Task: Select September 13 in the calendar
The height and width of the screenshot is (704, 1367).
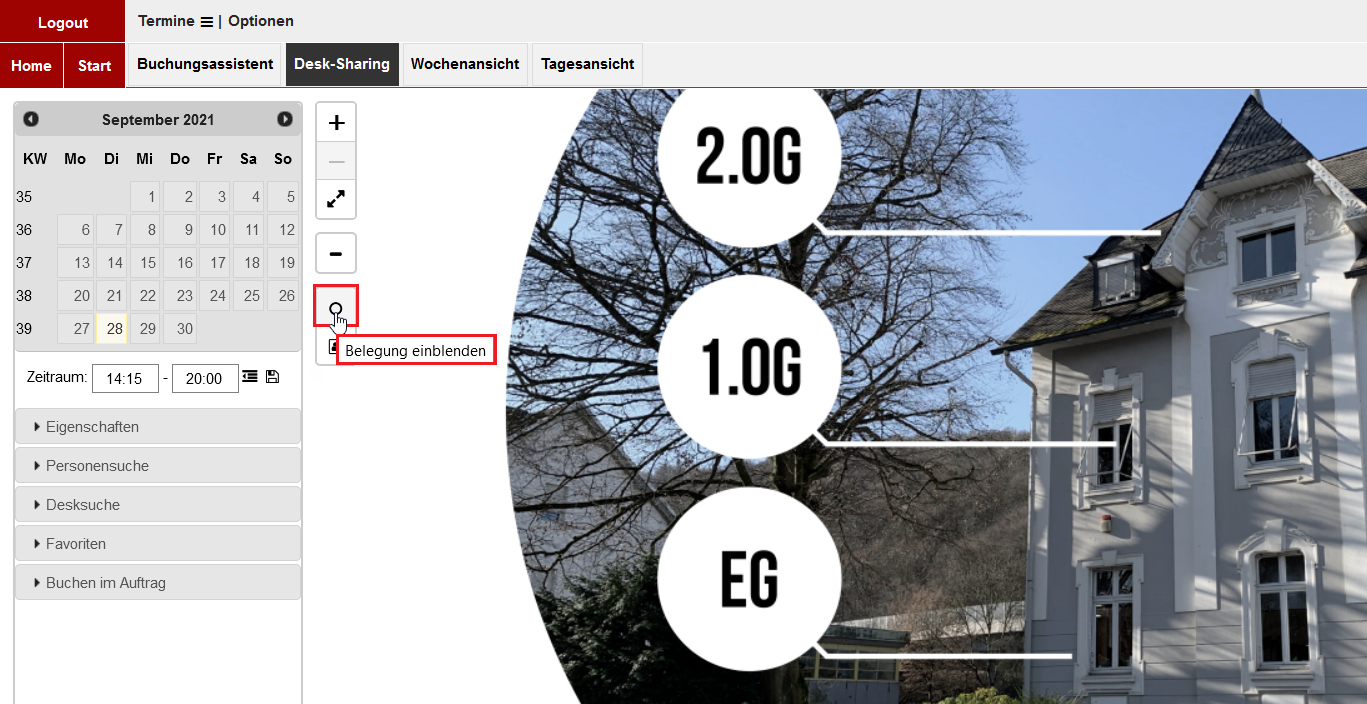Action: [x=76, y=263]
